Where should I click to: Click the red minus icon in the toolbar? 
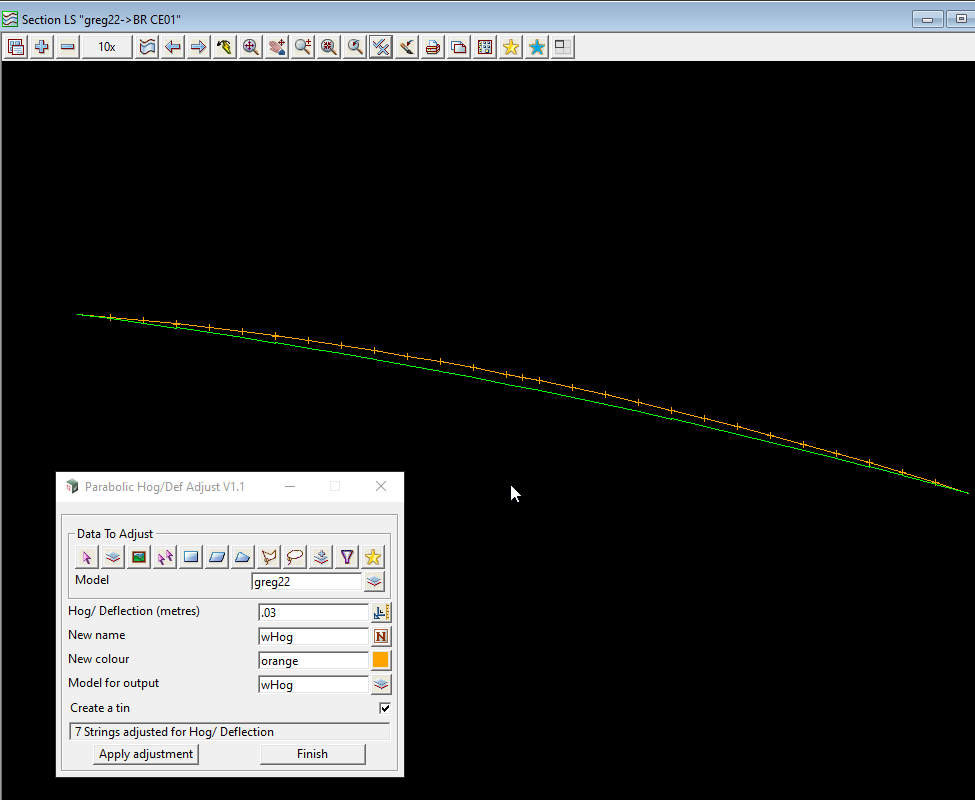[67, 47]
